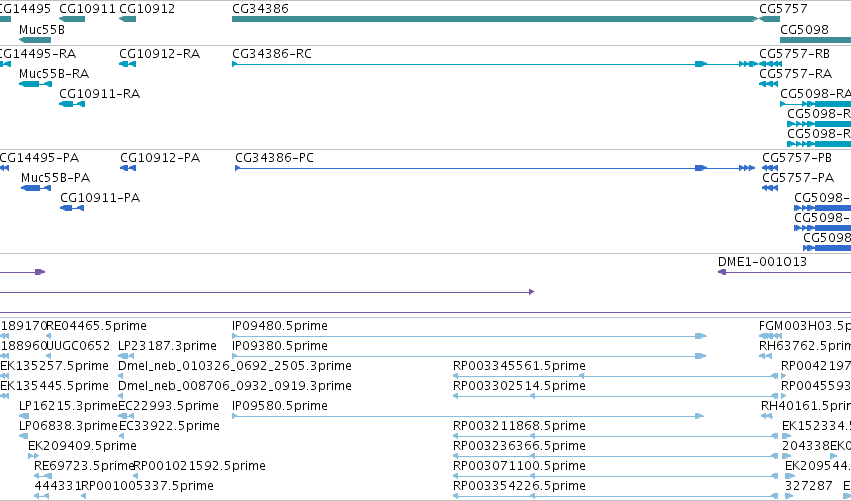
Task: Select the RP003345561.5prime EST label
Action: pyautogui.click(x=519, y=366)
